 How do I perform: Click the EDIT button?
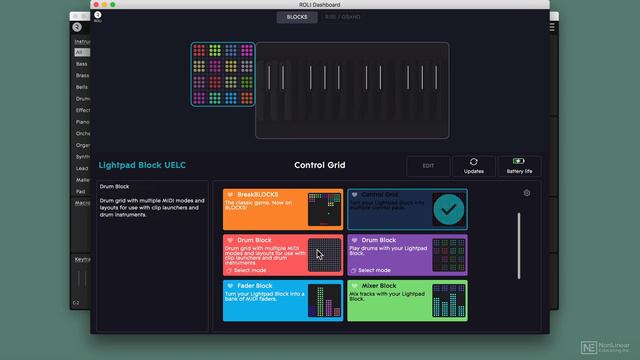[428, 166]
